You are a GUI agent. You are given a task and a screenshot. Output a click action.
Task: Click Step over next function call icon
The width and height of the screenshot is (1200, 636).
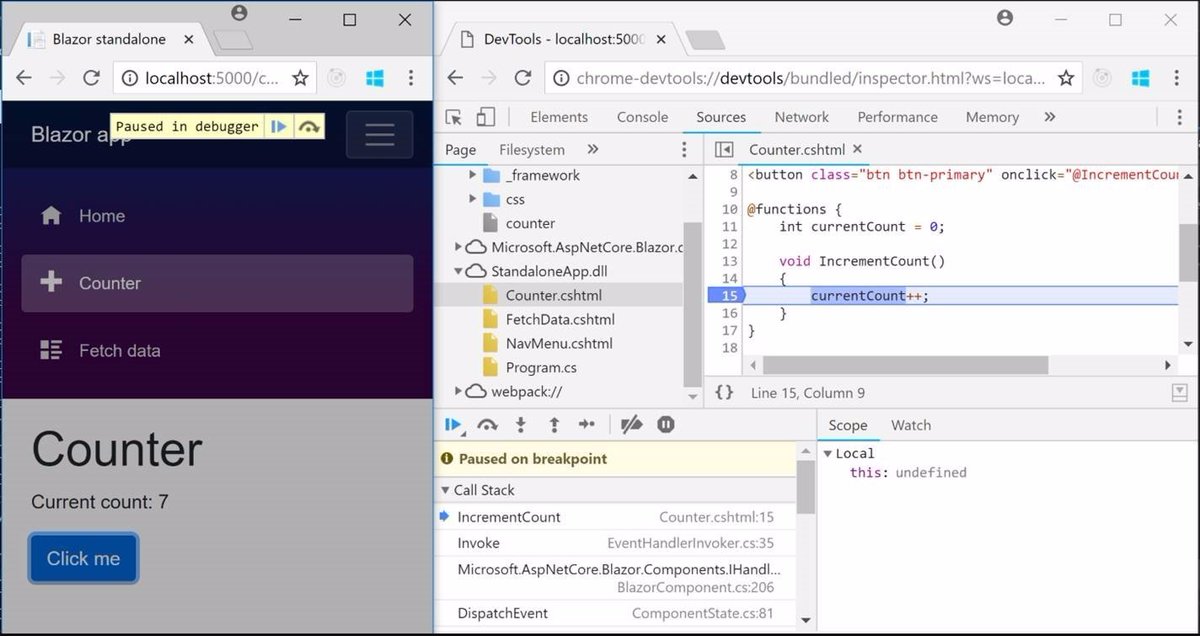pyautogui.click(x=487, y=425)
